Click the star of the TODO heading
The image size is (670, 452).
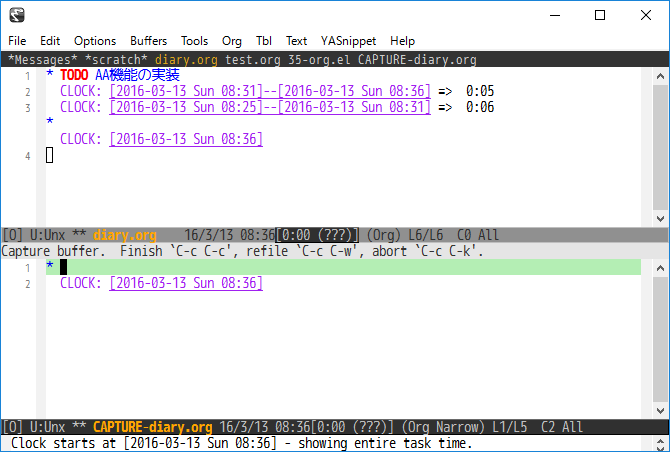(x=50, y=74)
